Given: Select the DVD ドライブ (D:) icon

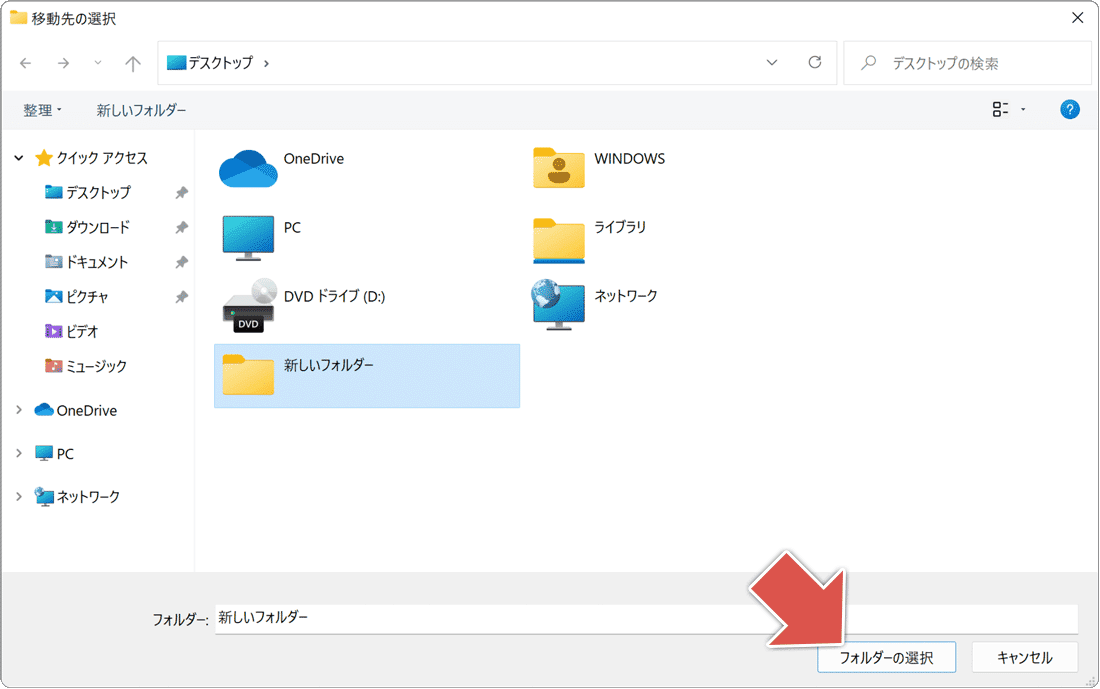Looking at the screenshot, I should [x=248, y=305].
